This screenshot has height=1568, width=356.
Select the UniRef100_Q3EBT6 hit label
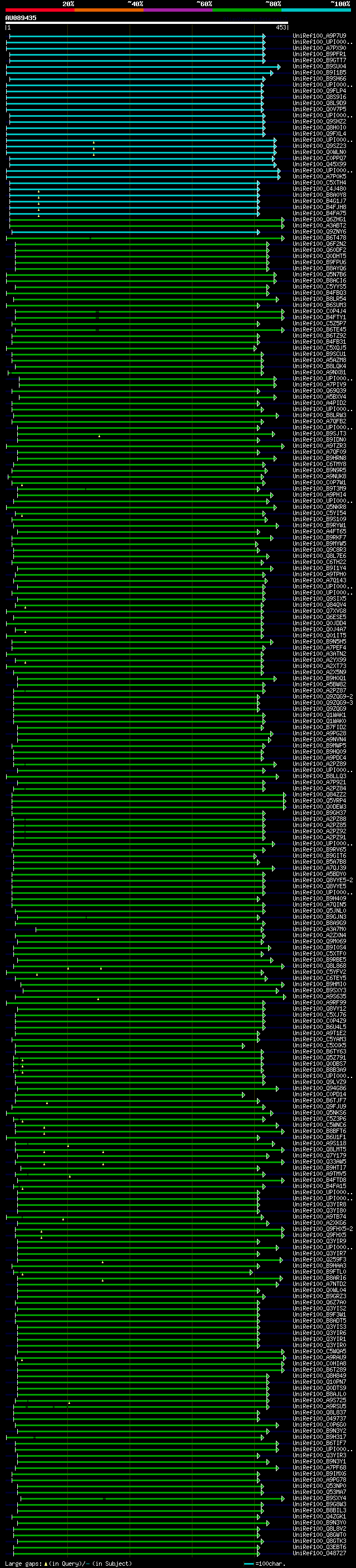point(319,1547)
